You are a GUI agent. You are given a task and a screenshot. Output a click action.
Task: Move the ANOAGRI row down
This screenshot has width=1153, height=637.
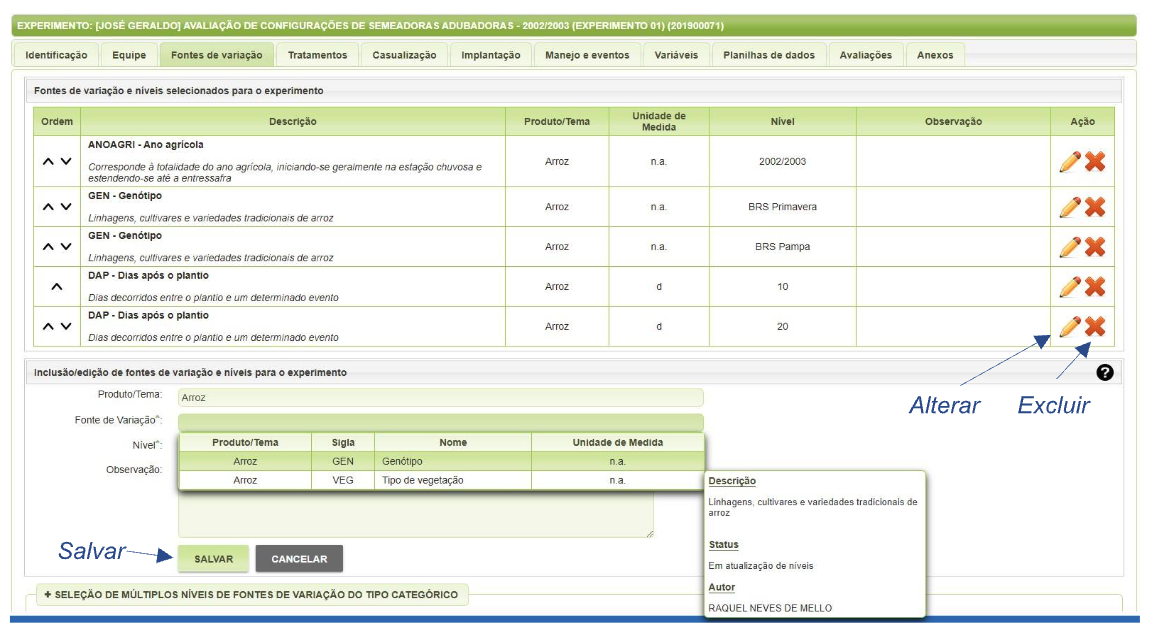(x=66, y=161)
